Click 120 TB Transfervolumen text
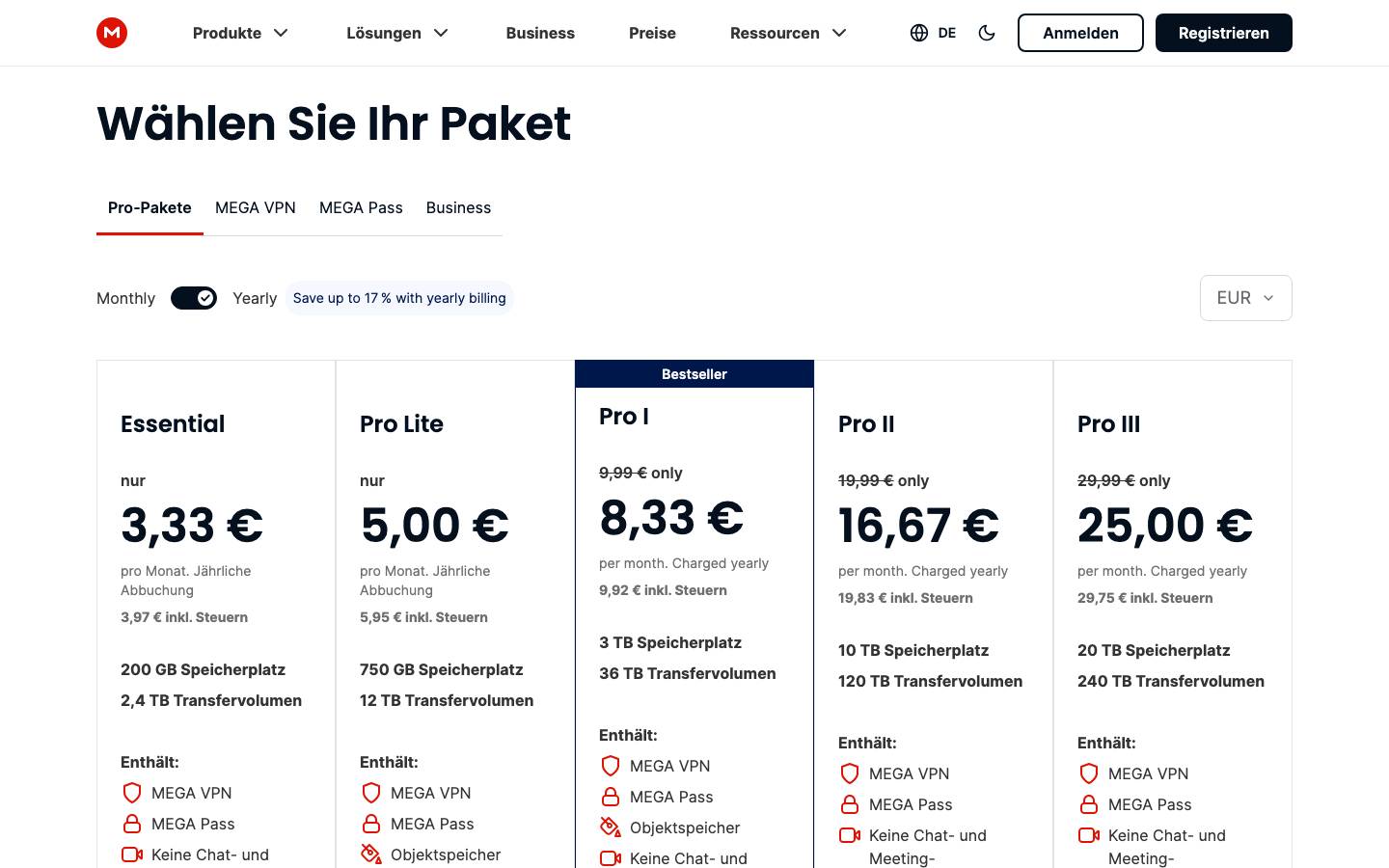The image size is (1389, 868). [930, 681]
